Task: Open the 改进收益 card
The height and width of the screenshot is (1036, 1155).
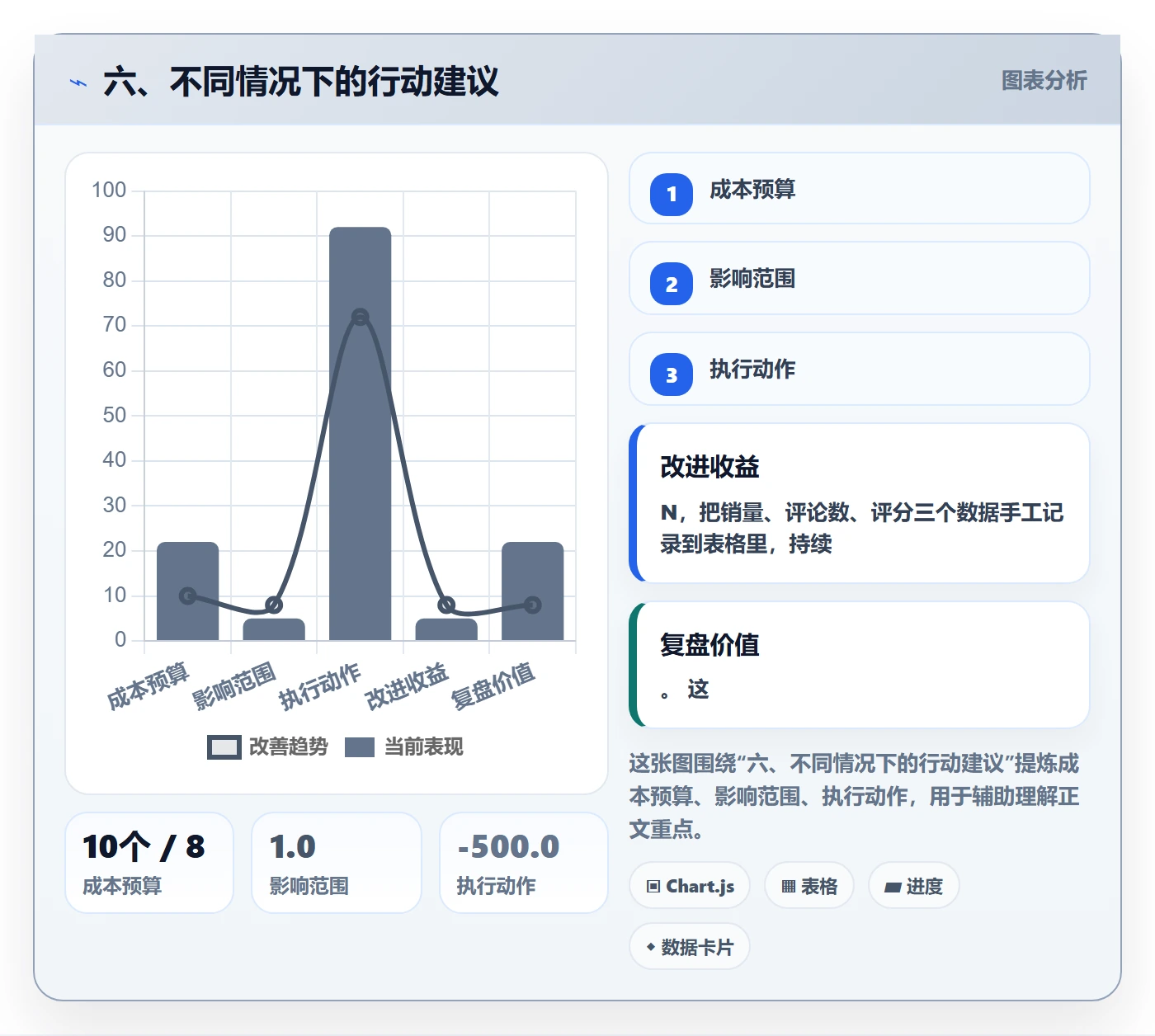Action: click(860, 503)
